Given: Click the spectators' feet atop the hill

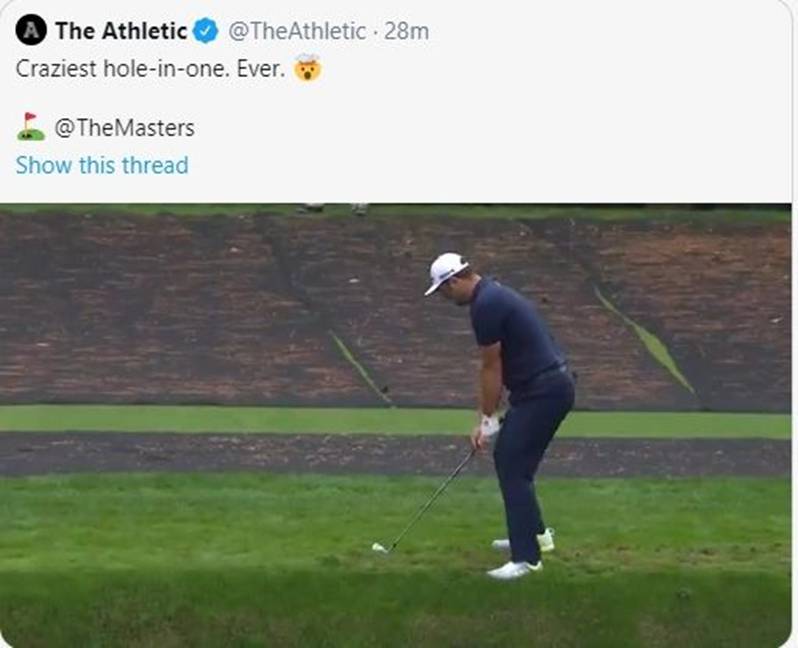Looking at the screenshot, I should pos(334,209).
